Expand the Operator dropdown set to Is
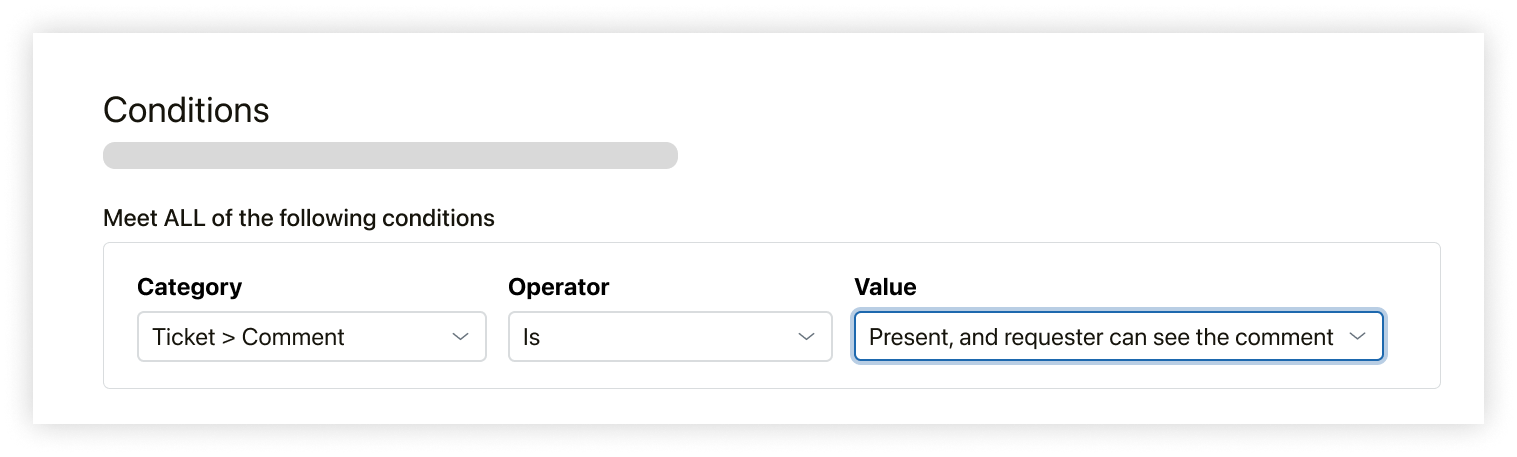The width and height of the screenshot is (1517, 457). coord(669,337)
